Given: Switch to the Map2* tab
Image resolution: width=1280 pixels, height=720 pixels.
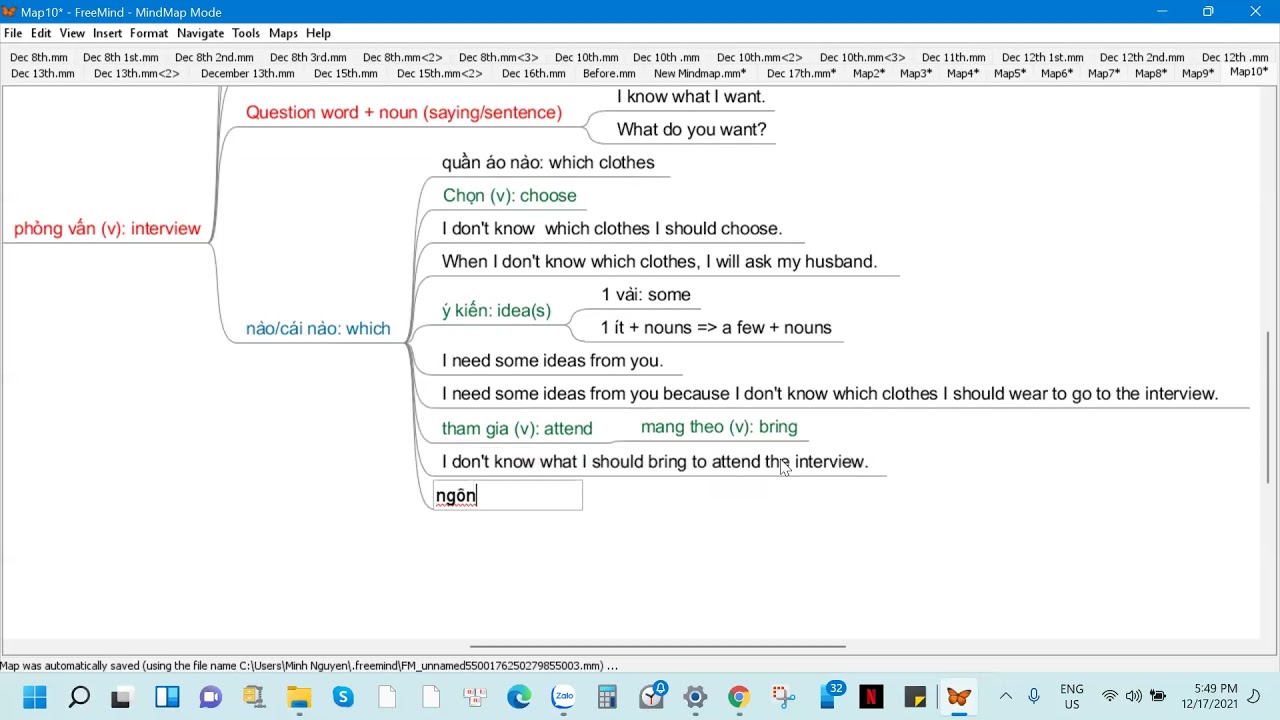Looking at the screenshot, I should 869,73.
